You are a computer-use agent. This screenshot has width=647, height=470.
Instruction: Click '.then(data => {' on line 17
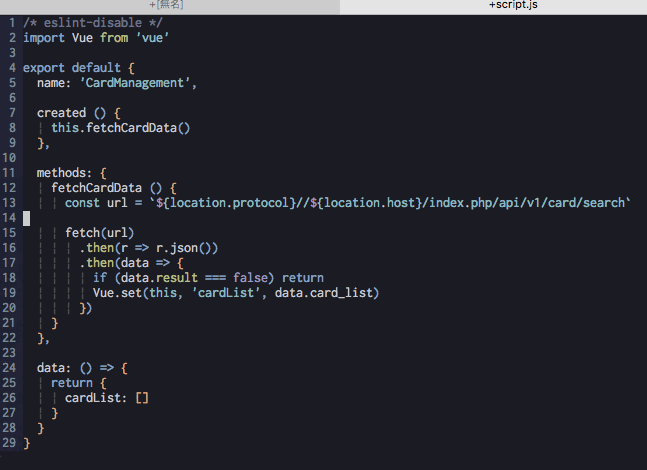[131, 263]
